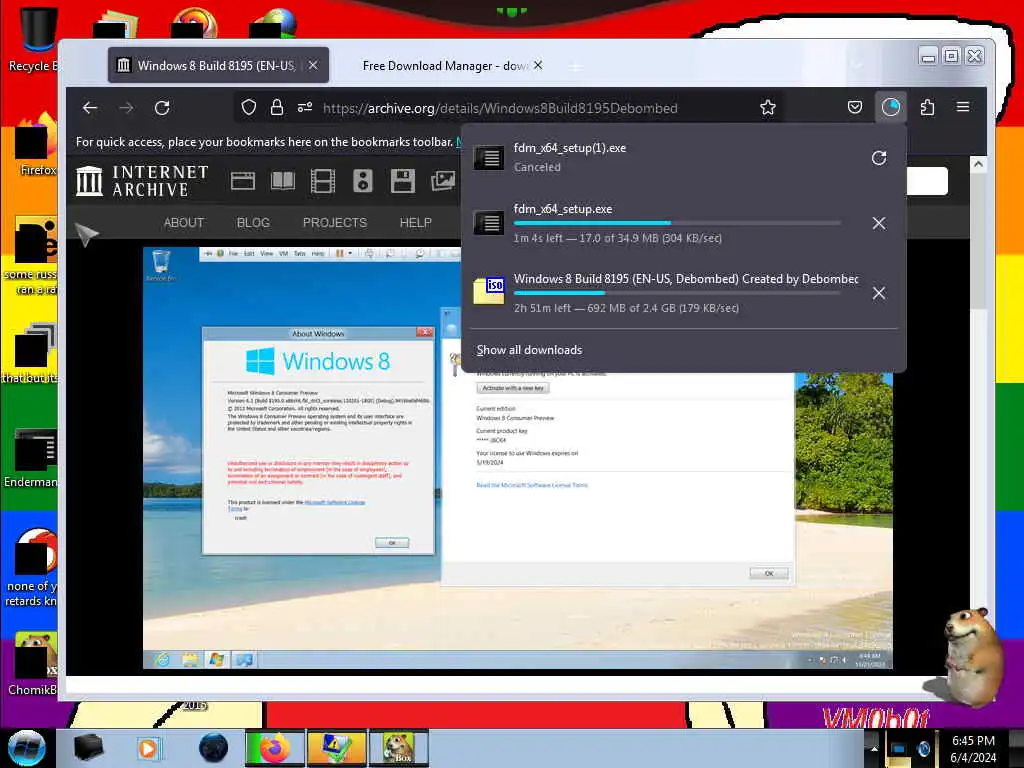Image resolution: width=1024 pixels, height=768 pixels.
Task: Click Show all downloads
Action: coord(530,350)
